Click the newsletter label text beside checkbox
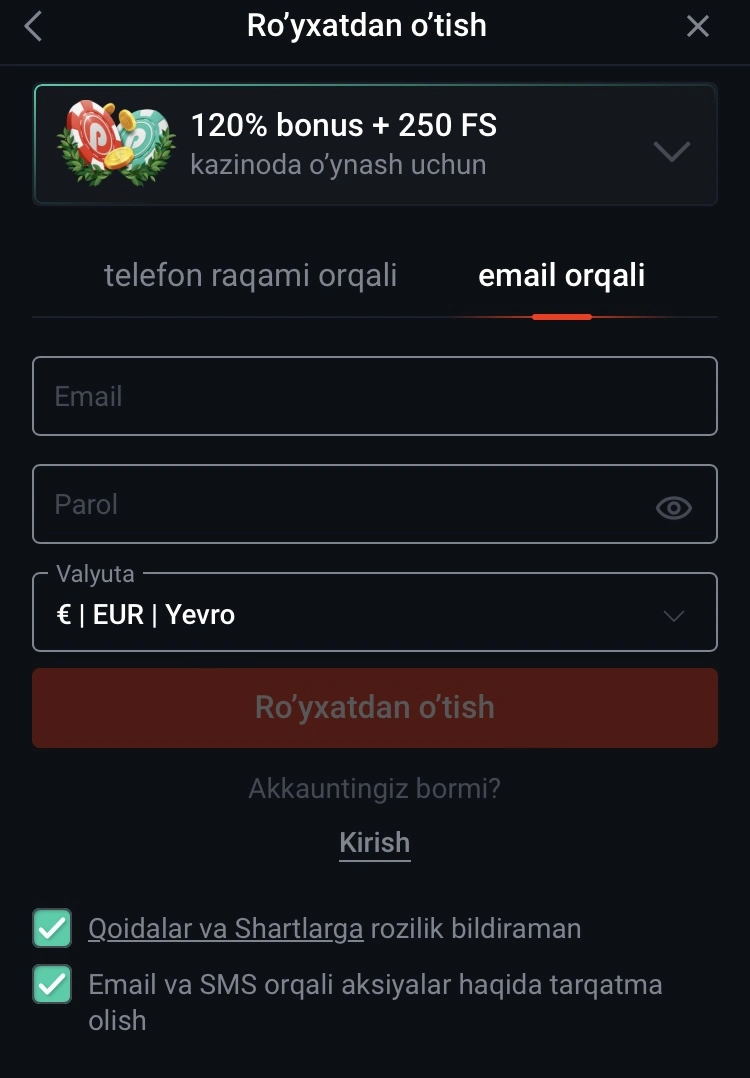Screen dimensions: 750x1078 click(x=375, y=1002)
